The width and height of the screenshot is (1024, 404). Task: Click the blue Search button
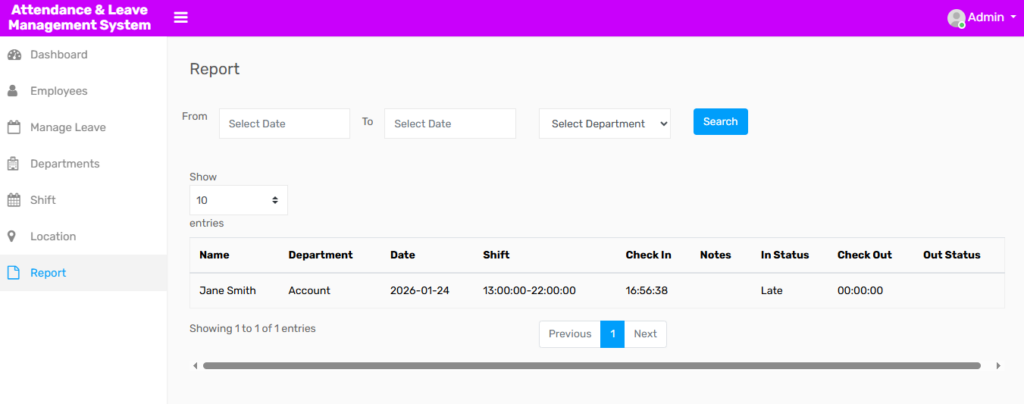[720, 121]
